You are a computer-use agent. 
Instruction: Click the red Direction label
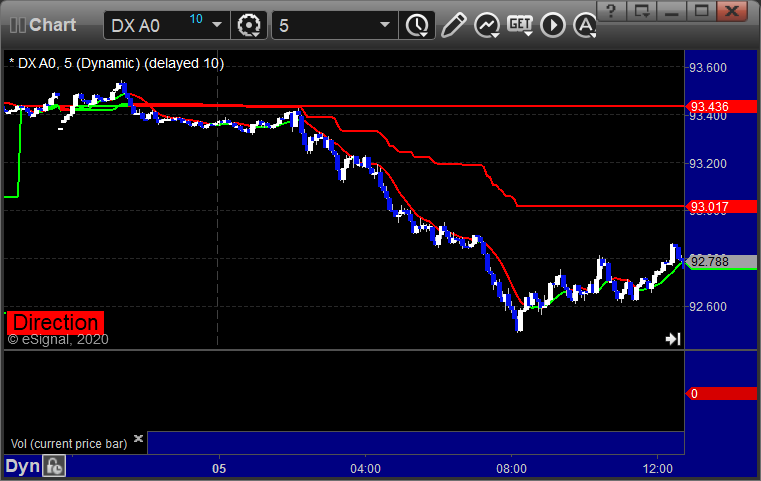55,323
